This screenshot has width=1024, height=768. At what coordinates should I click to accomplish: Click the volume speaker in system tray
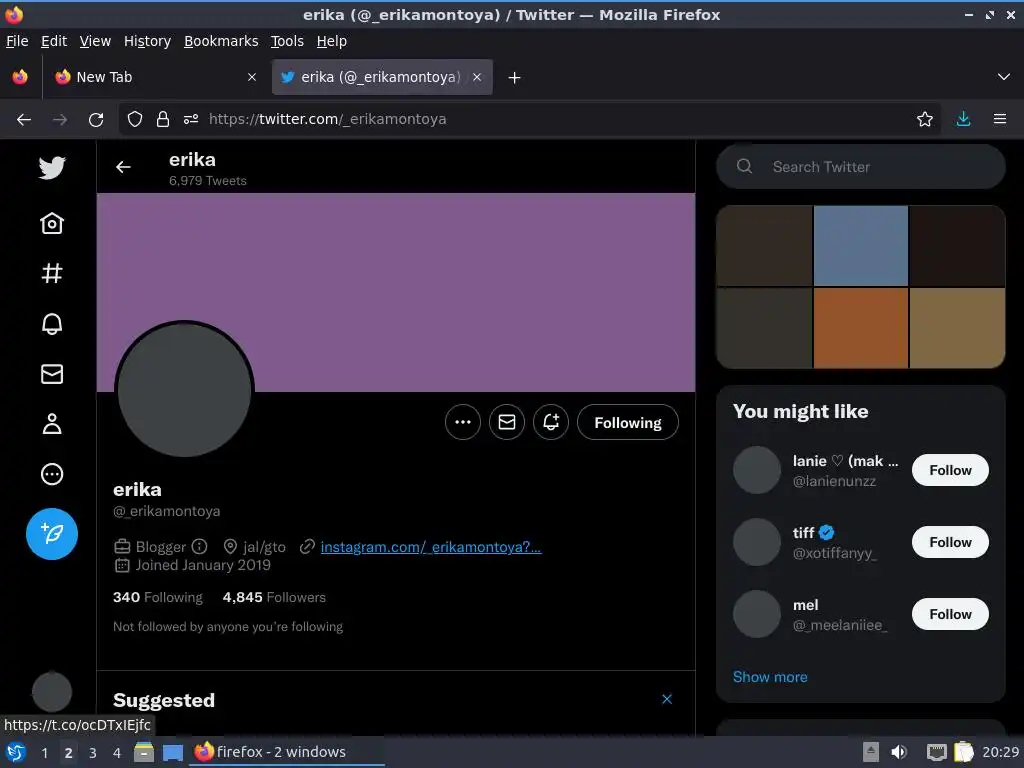[899, 752]
